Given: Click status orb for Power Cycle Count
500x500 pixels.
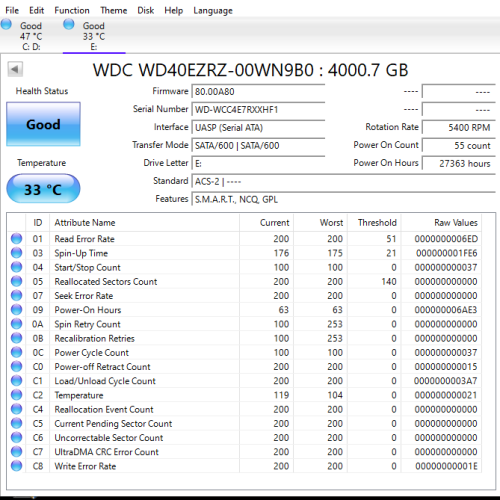Looking at the screenshot, I should (x=16, y=352).
